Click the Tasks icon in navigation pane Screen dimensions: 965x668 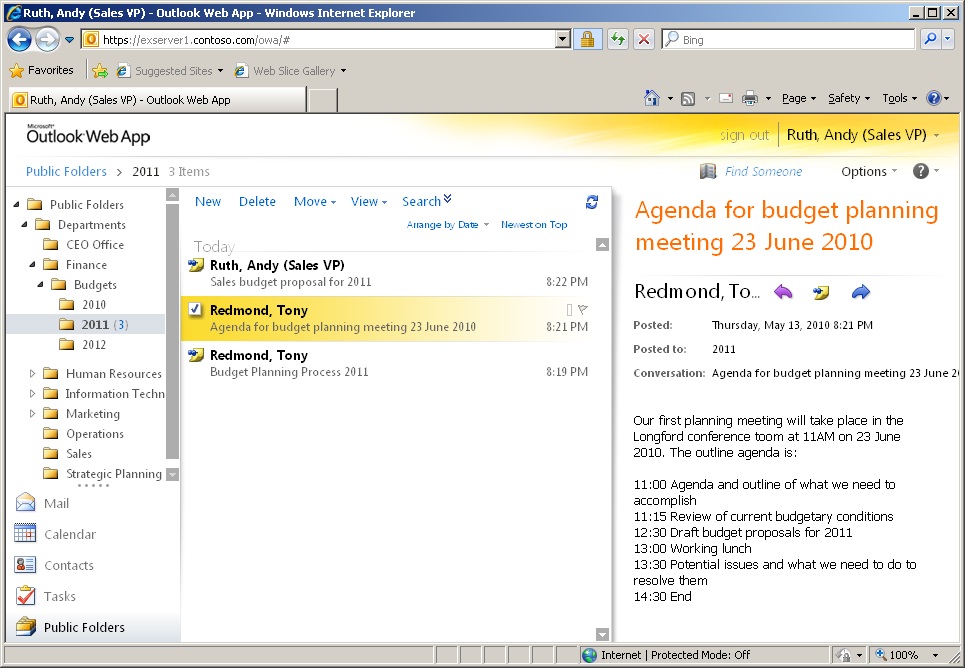click(x=26, y=596)
